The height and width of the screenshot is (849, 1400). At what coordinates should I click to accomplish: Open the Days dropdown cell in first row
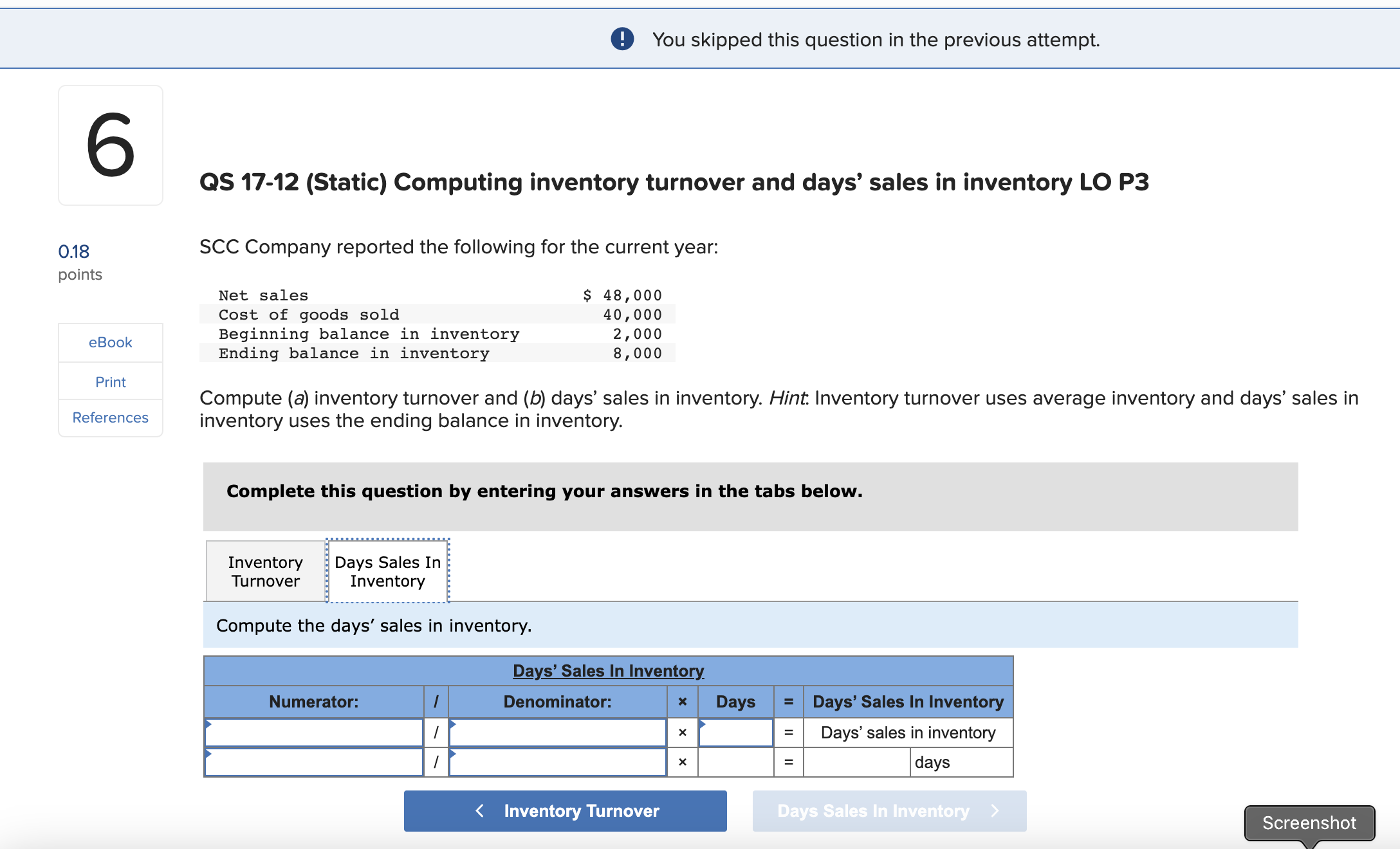pos(735,733)
